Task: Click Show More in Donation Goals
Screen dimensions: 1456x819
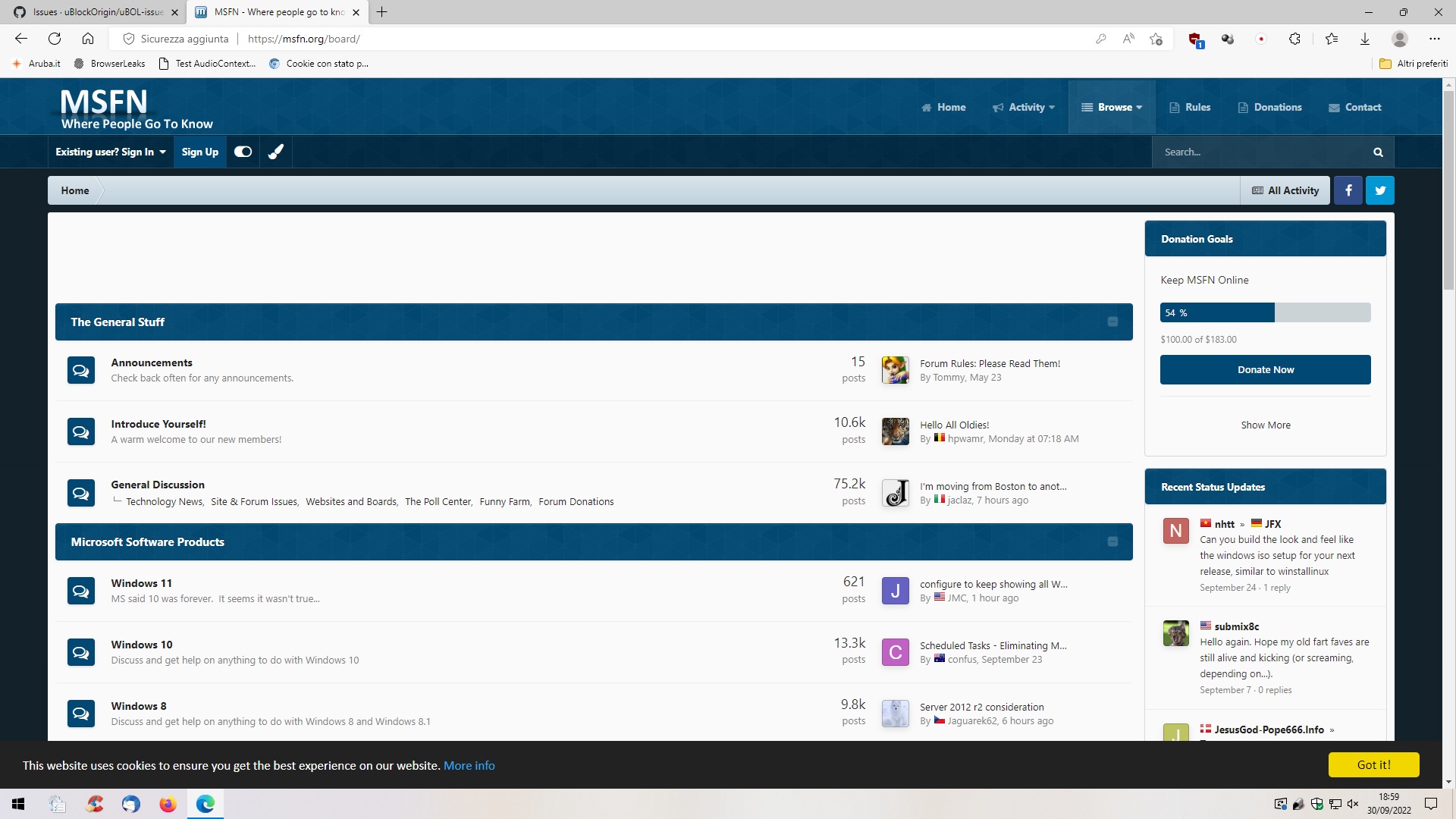Action: point(1266,425)
